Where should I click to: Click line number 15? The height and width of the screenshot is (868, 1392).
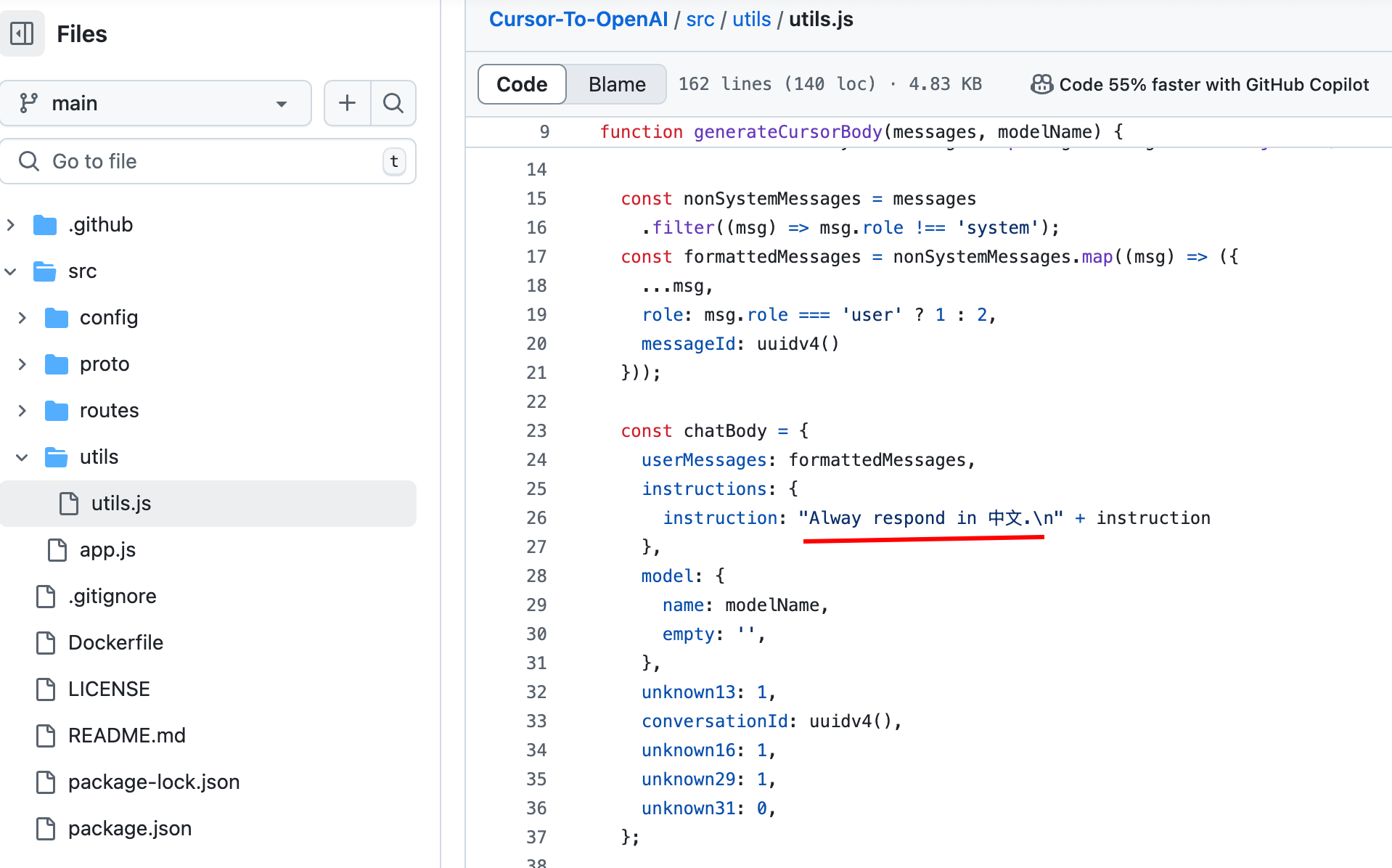tap(536, 199)
